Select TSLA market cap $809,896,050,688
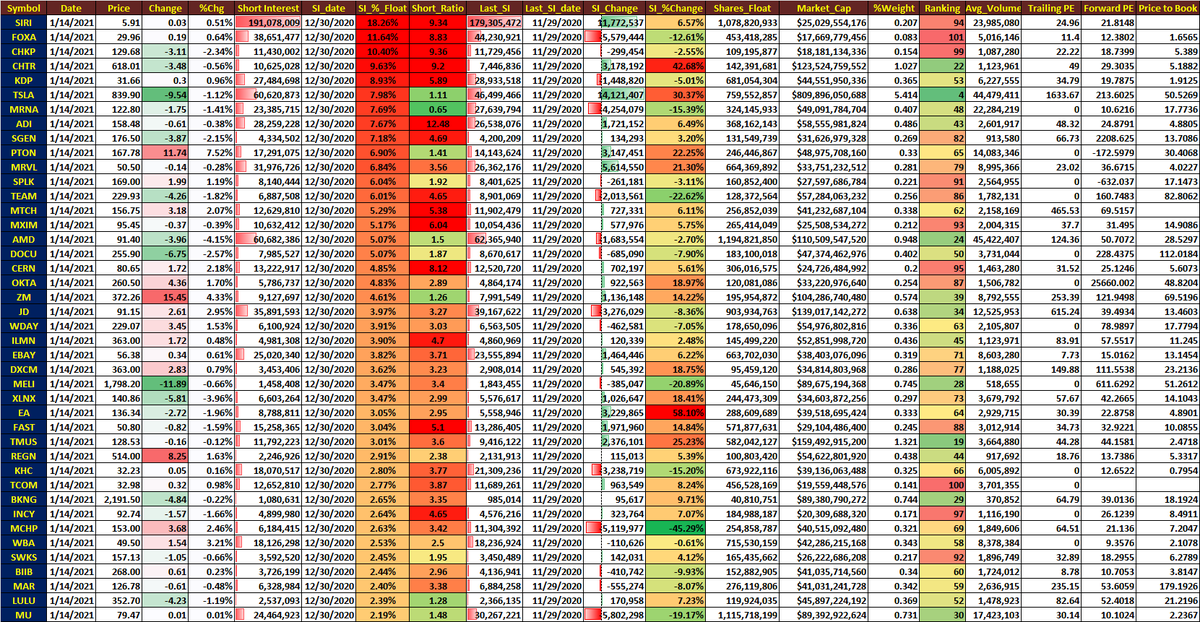Viewport: 1200px width, 622px height. click(x=824, y=93)
